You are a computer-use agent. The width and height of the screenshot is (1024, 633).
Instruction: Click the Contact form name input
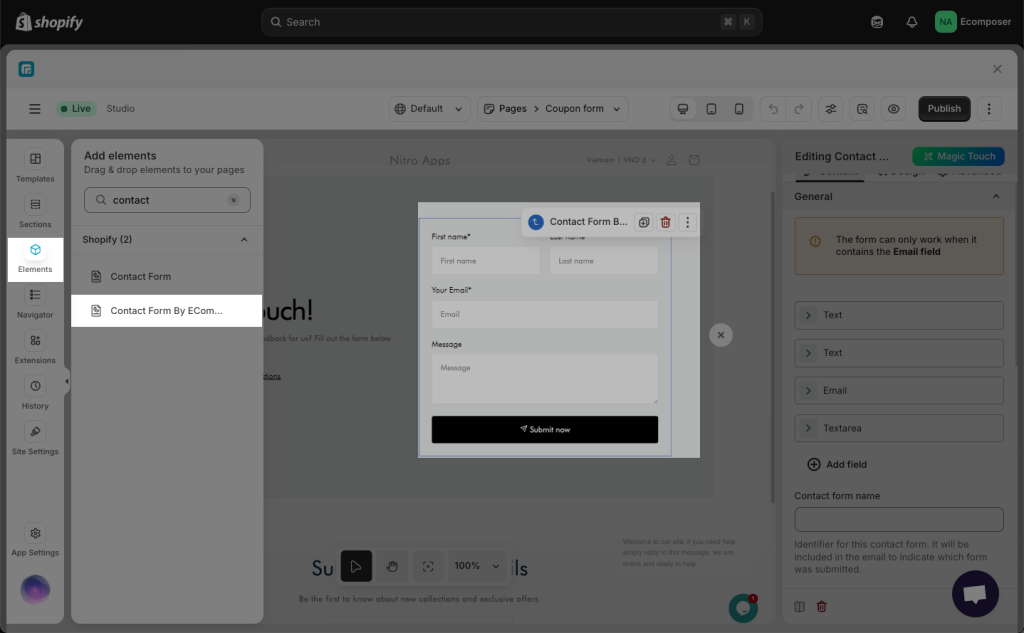click(x=898, y=519)
